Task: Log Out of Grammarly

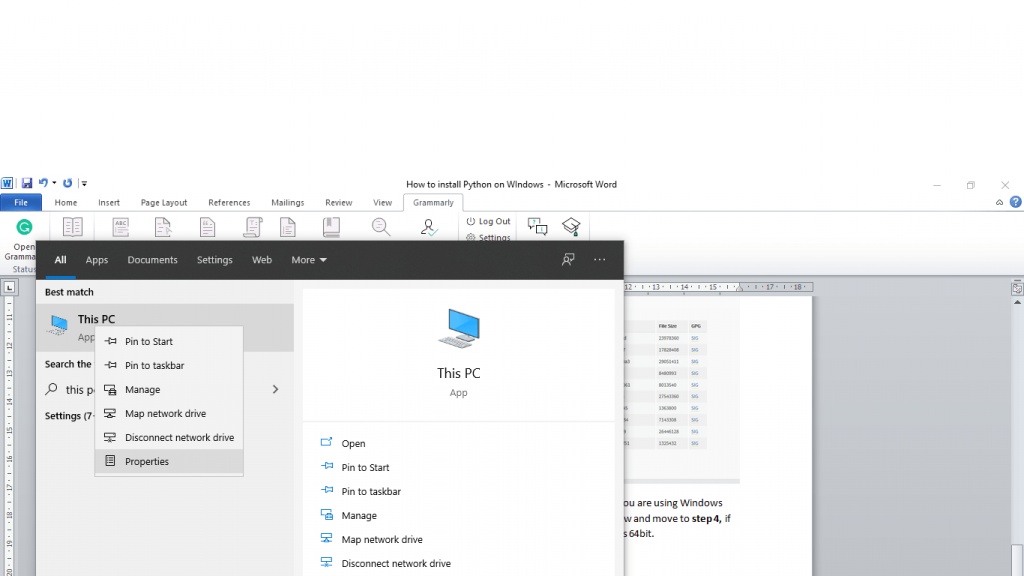Action: pyautogui.click(x=488, y=221)
